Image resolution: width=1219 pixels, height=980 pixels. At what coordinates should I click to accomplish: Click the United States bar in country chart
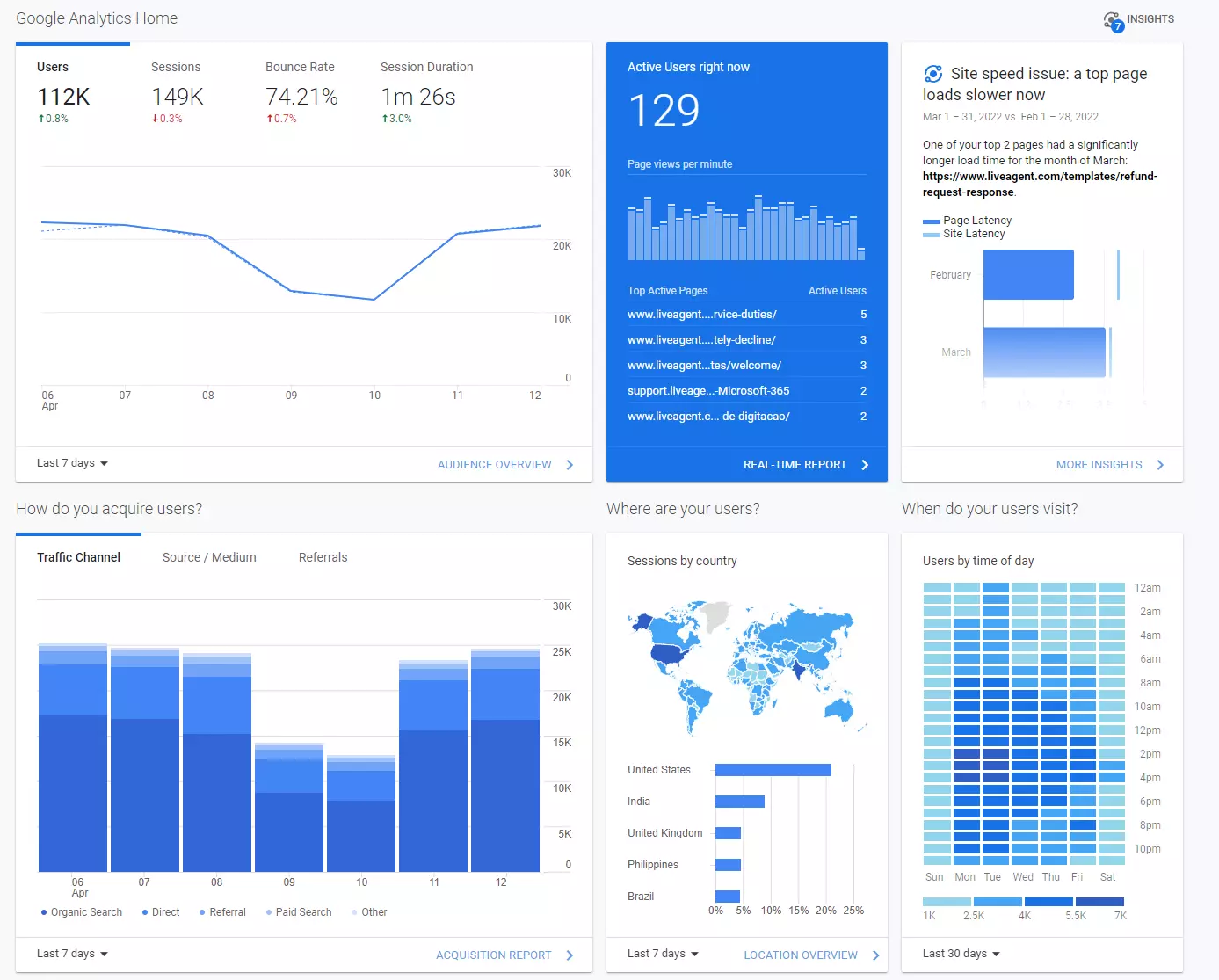(772, 769)
